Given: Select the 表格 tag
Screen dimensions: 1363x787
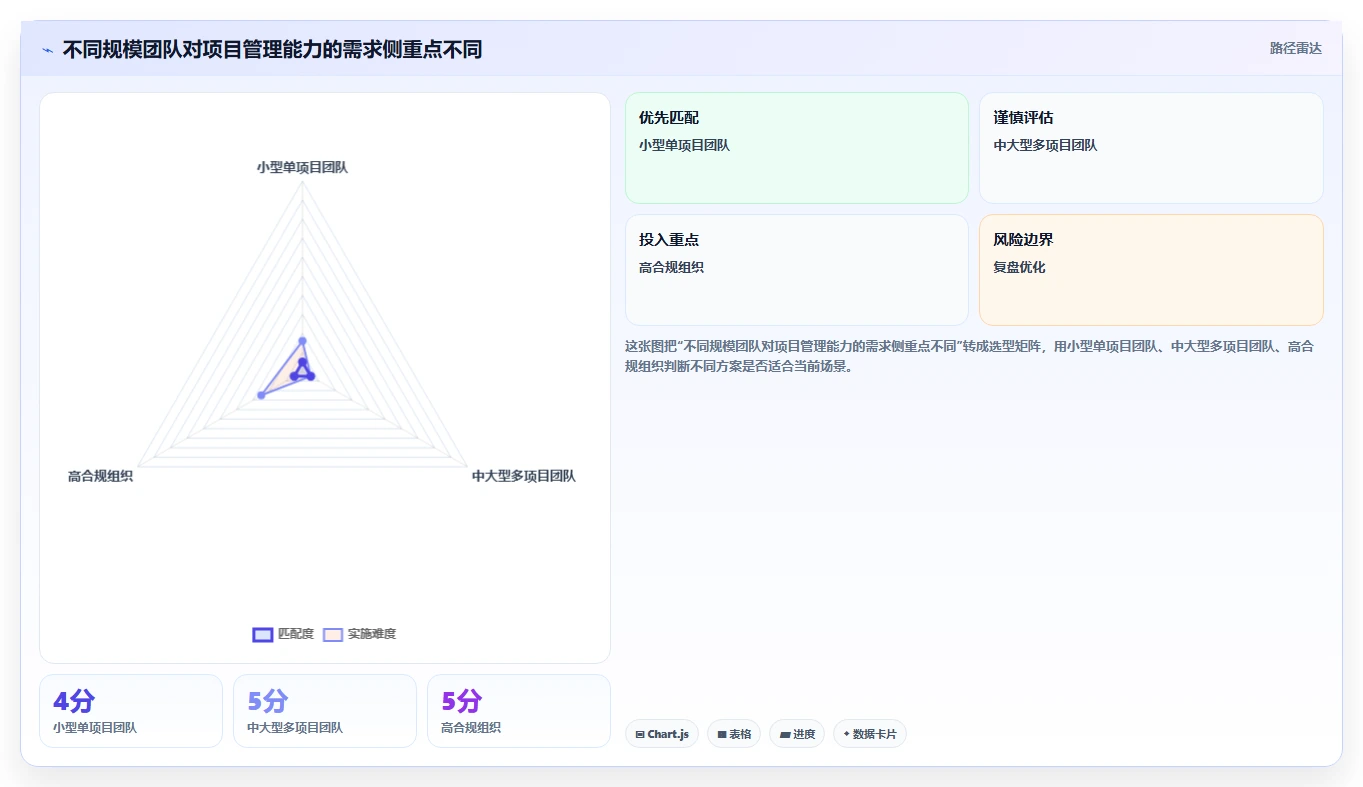Looking at the screenshot, I should tap(734, 734).
